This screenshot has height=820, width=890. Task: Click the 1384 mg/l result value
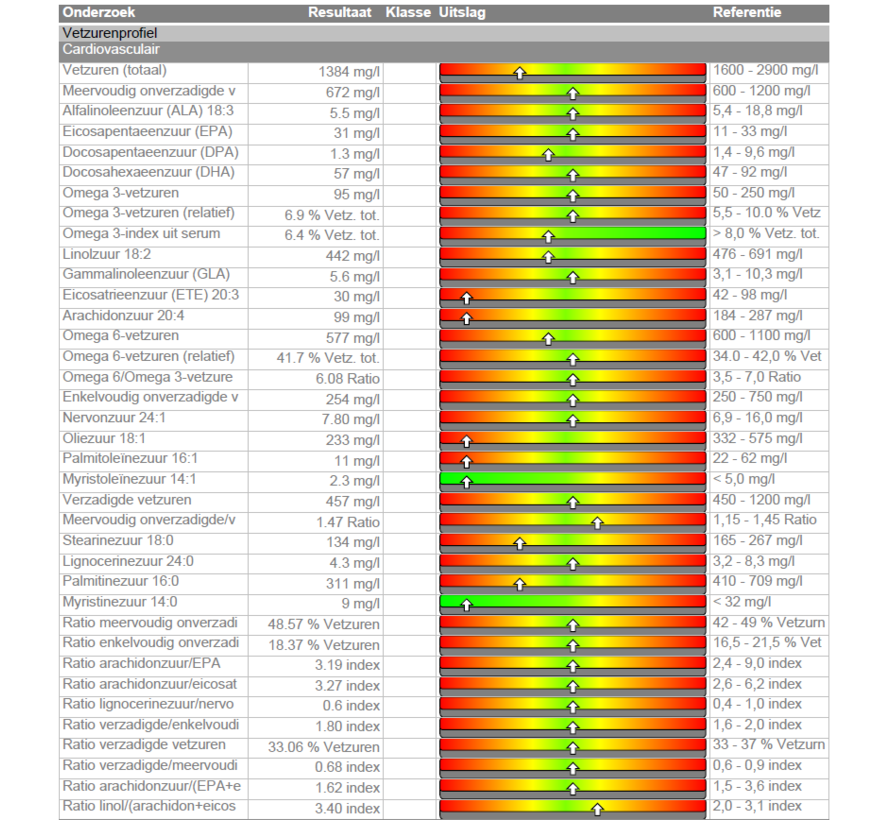pyautogui.click(x=349, y=71)
